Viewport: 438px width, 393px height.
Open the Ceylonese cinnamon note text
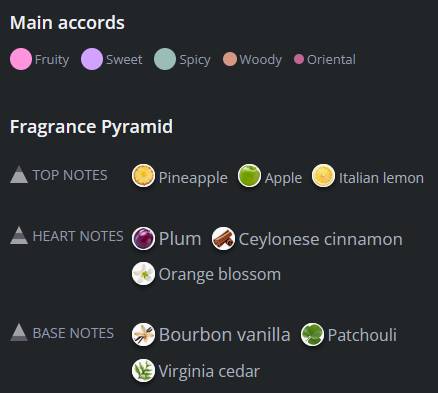coord(321,239)
